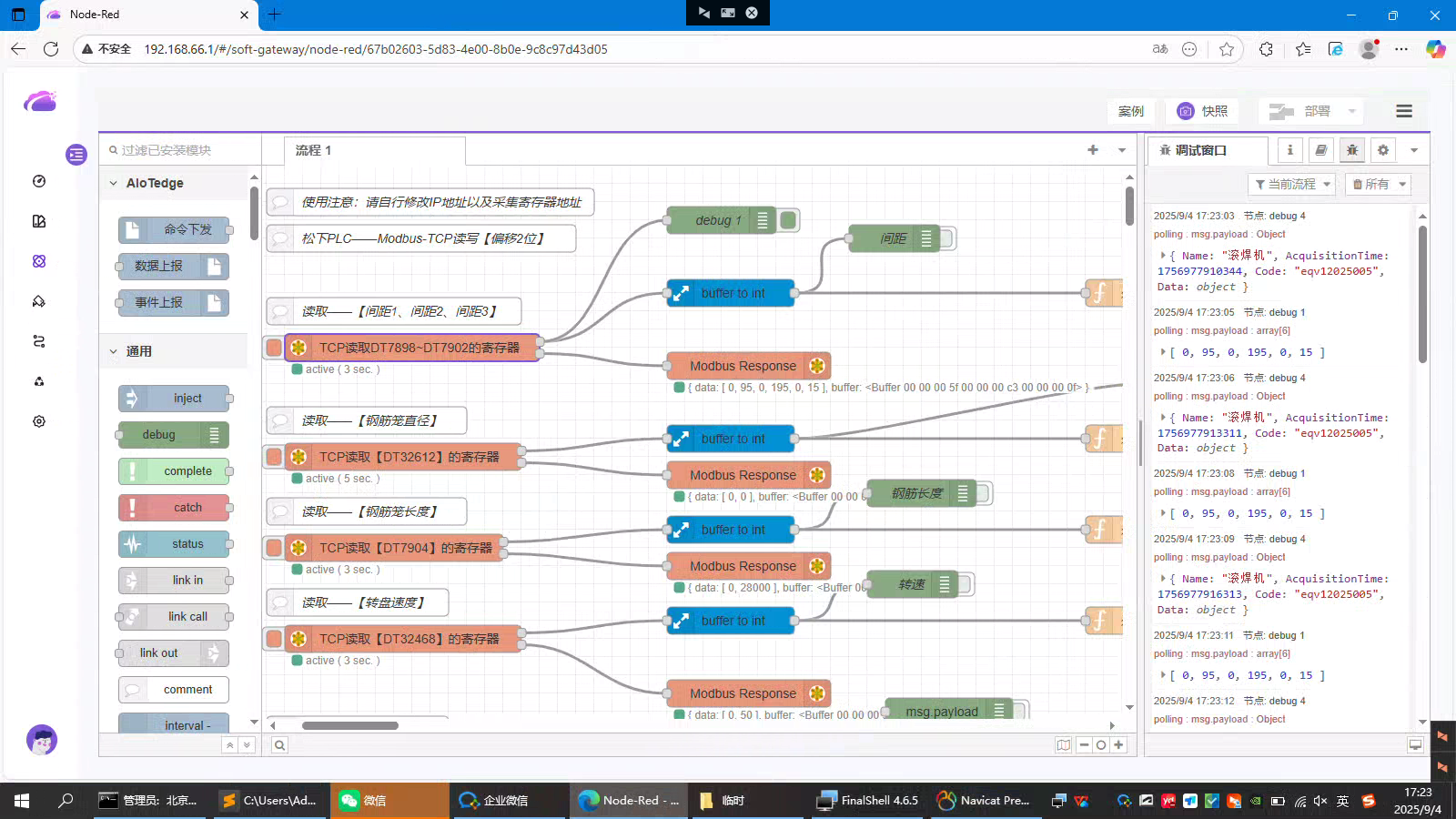Trigger the TCP读取【DT32468】 node button
1456x819 pixels.
(x=274, y=639)
